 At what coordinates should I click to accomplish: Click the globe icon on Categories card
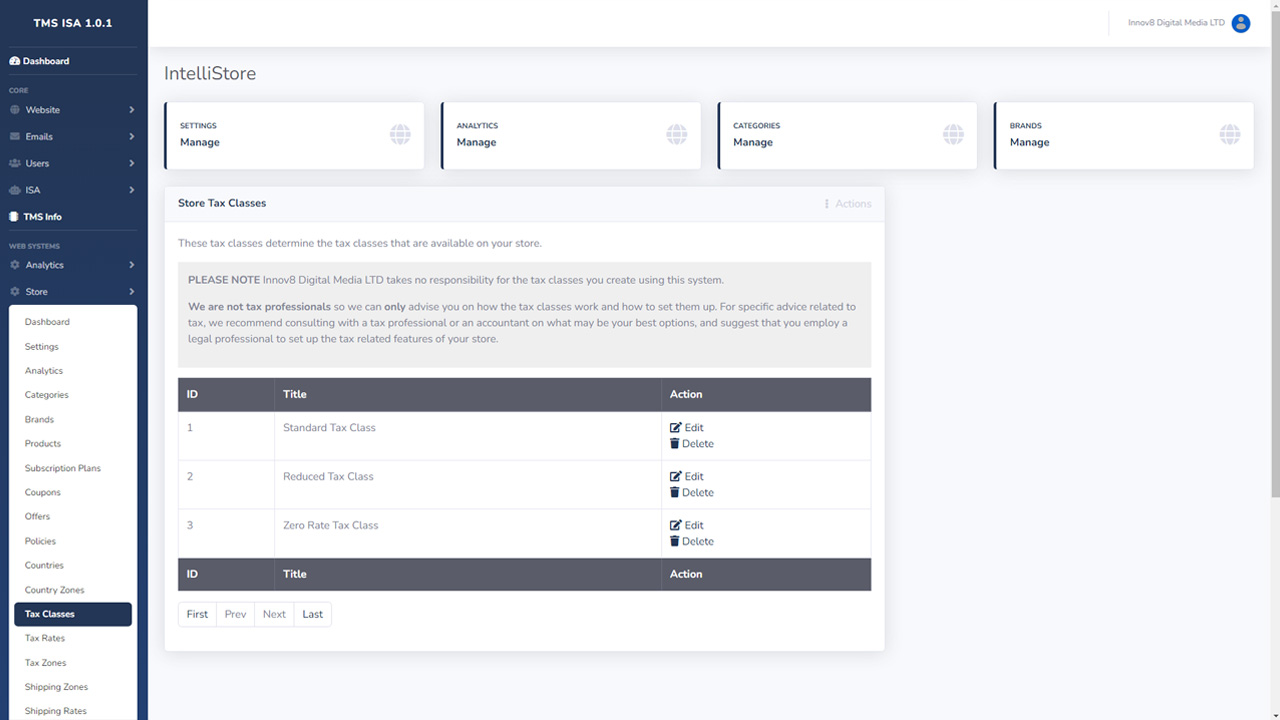tap(953, 134)
